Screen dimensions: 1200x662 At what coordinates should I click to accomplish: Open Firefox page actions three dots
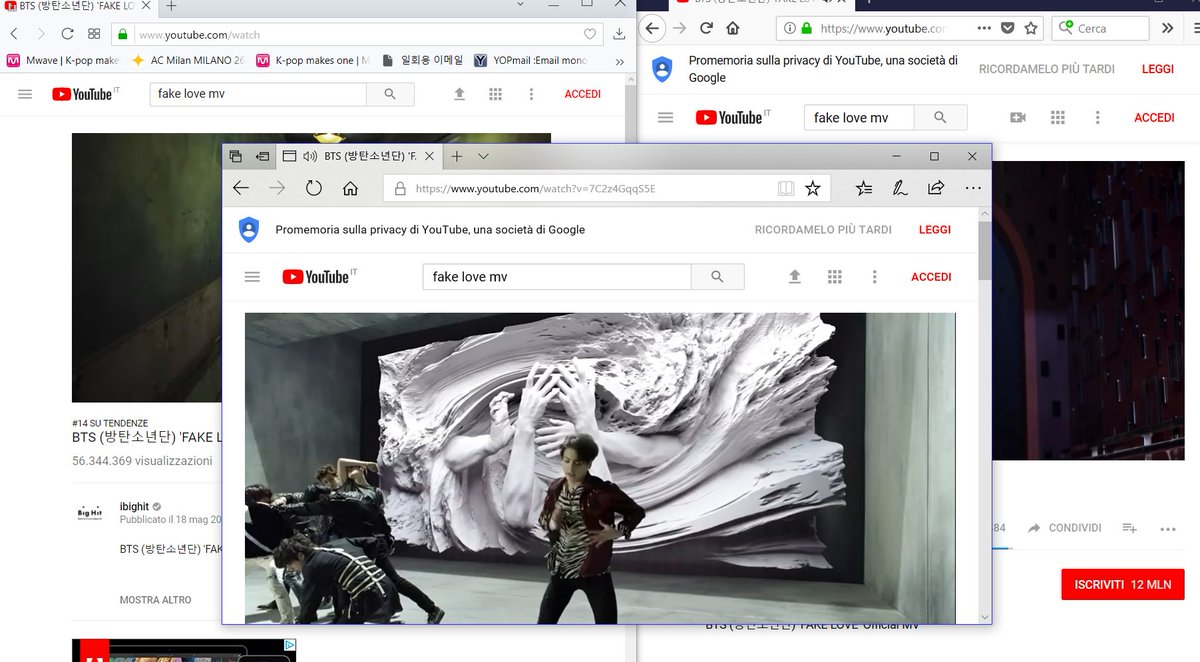pyautogui.click(x=984, y=28)
